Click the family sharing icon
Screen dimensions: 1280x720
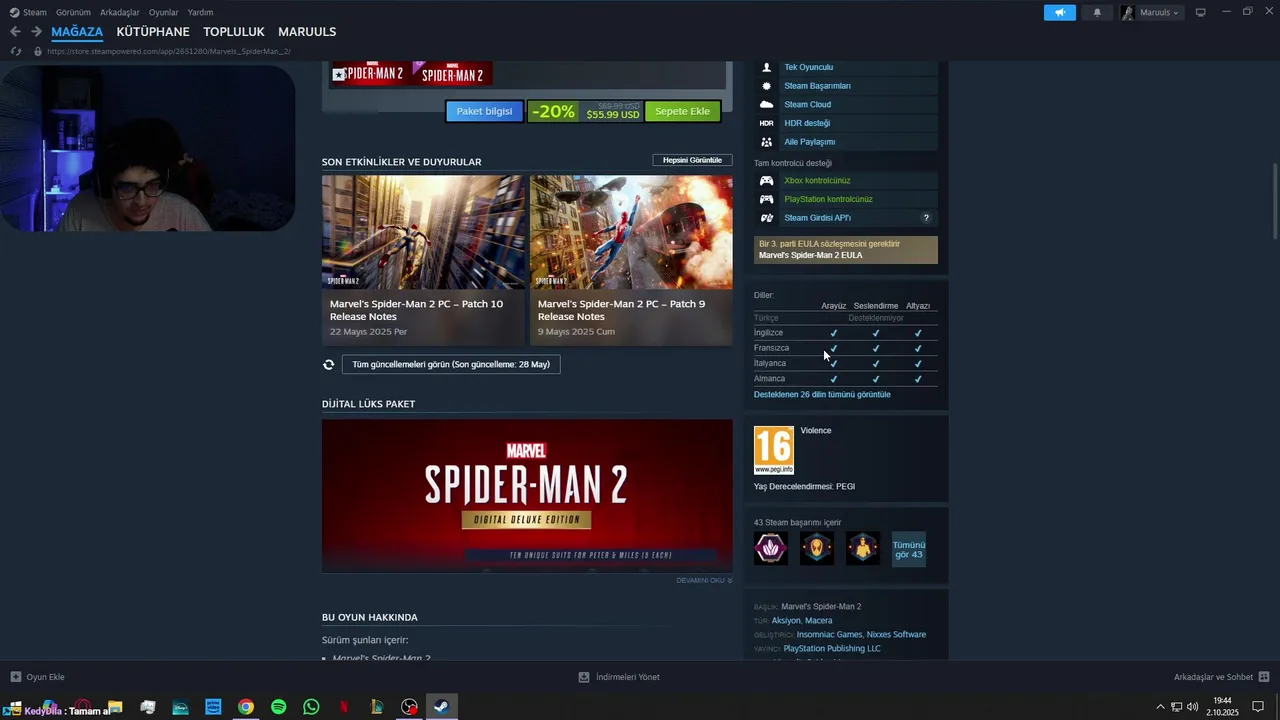coord(766,142)
